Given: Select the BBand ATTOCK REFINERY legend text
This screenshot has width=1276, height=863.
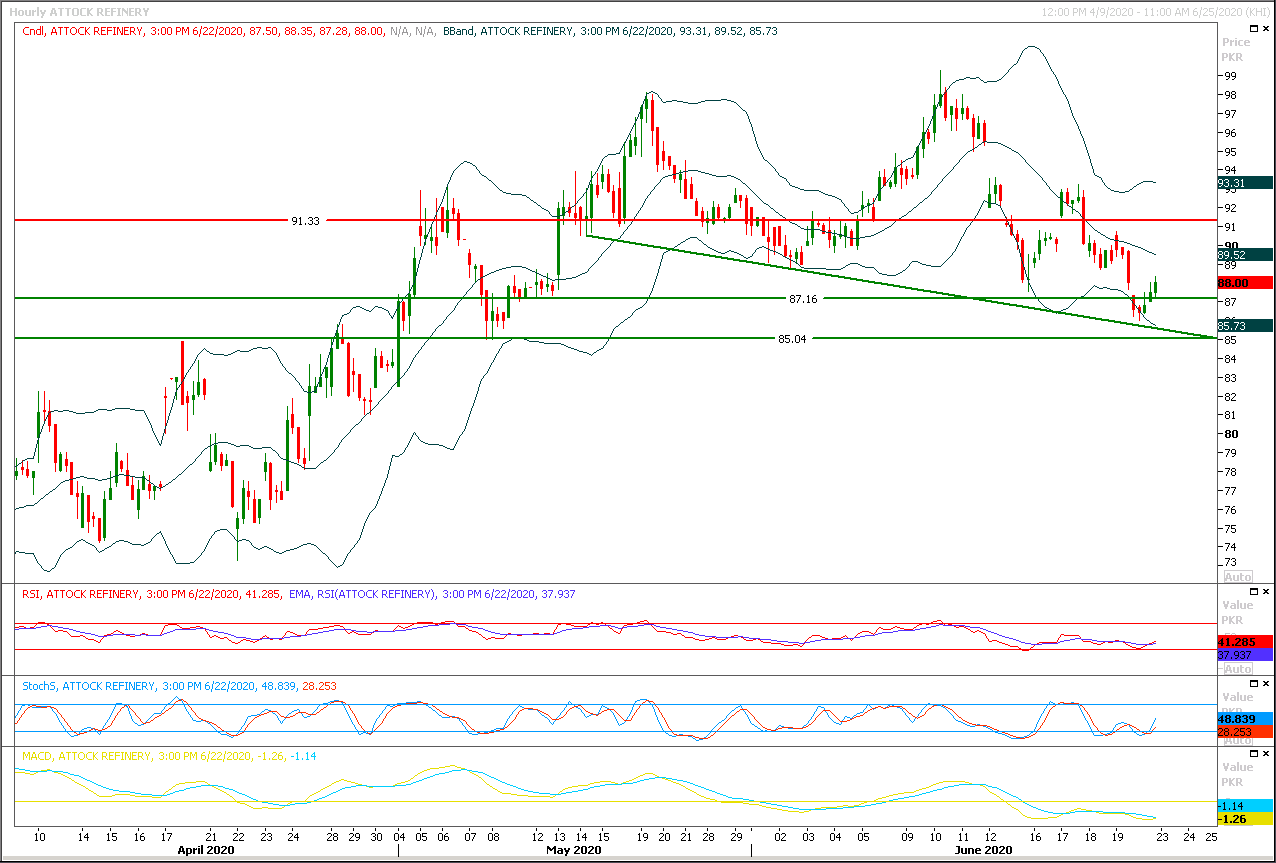Looking at the screenshot, I should (x=611, y=31).
